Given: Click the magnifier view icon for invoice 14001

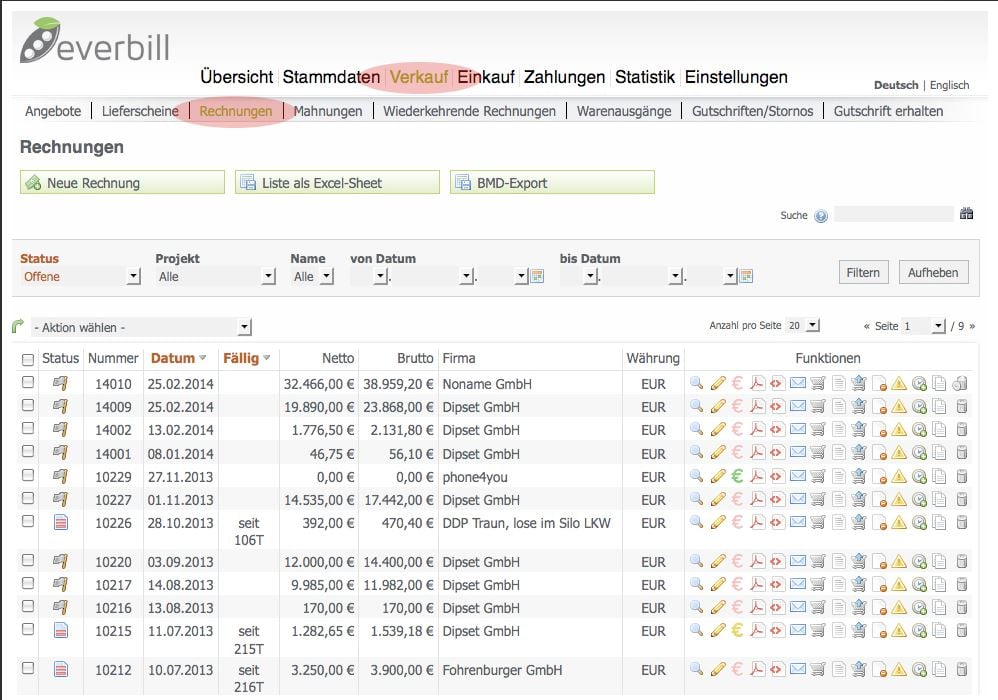Looking at the screenshot, I should tap(697, 454).
